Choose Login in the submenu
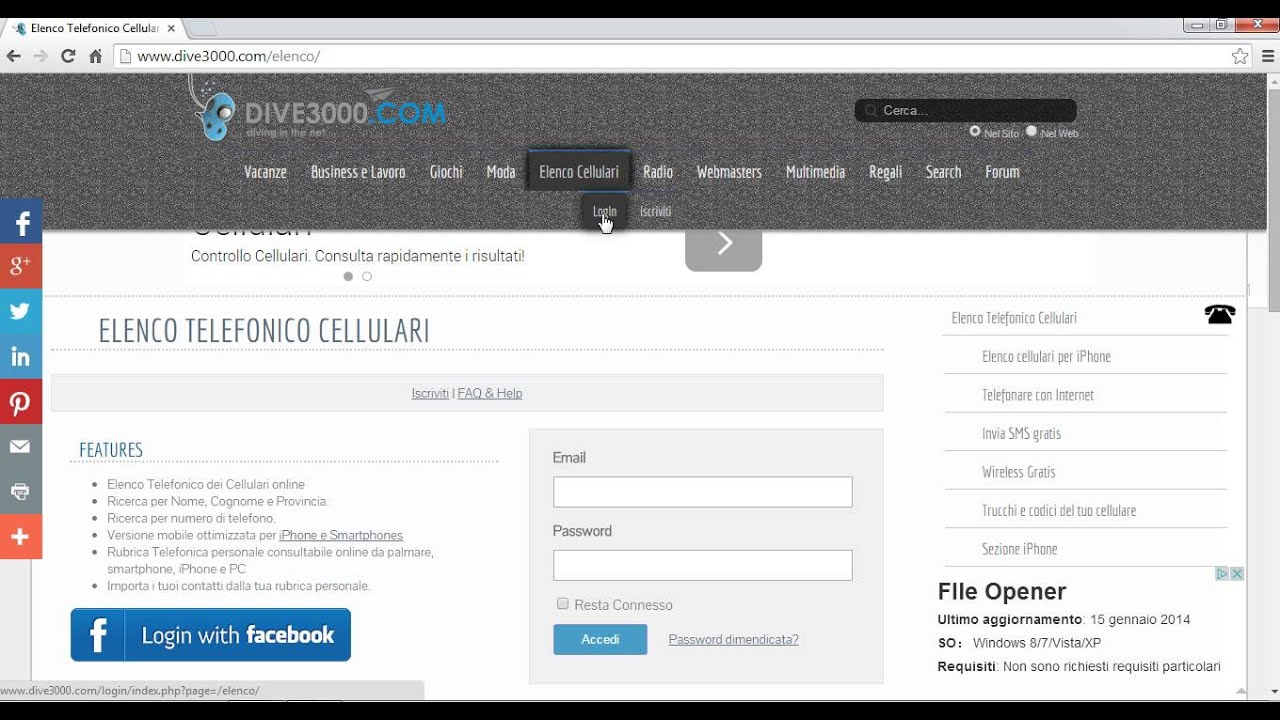This screenshot has height=720, width=1280. [605, 212]
